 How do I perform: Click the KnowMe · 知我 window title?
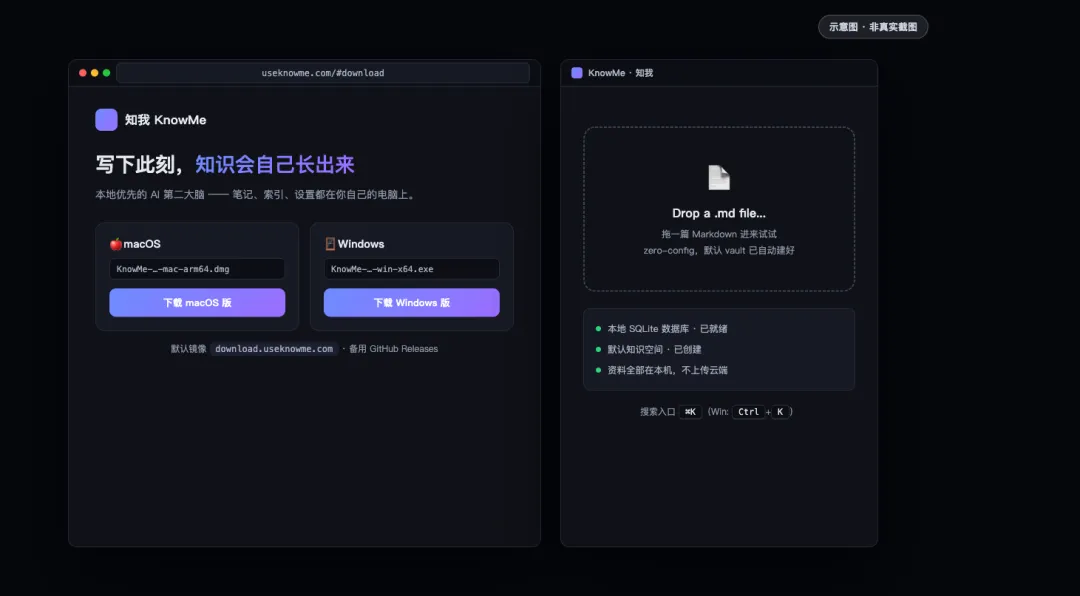621,73
